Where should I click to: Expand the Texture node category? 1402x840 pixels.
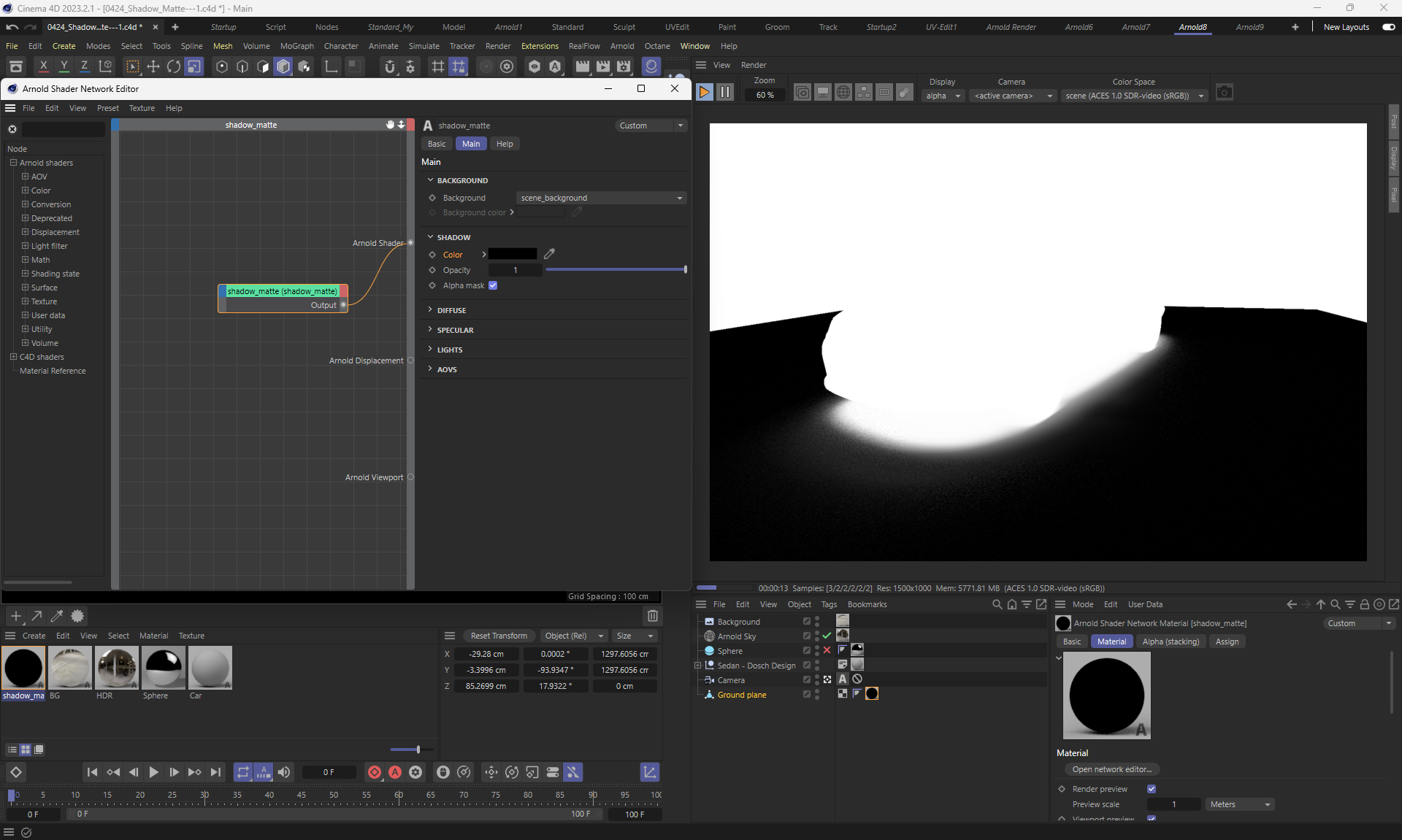[26, 301]
